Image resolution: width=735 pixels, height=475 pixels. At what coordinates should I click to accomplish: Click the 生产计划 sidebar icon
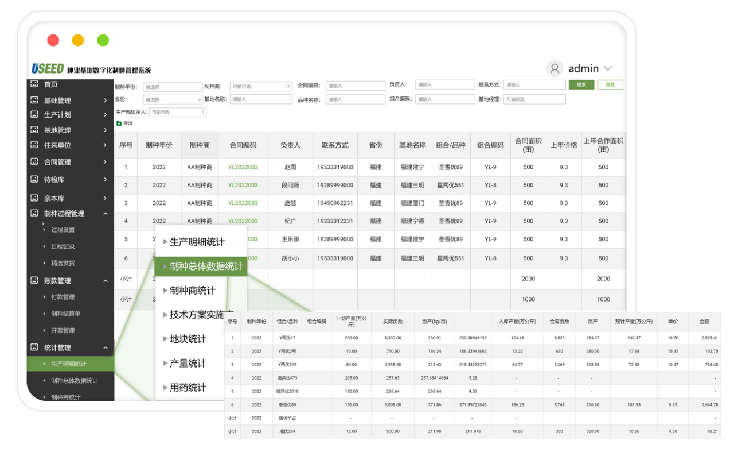coord(36,115)
